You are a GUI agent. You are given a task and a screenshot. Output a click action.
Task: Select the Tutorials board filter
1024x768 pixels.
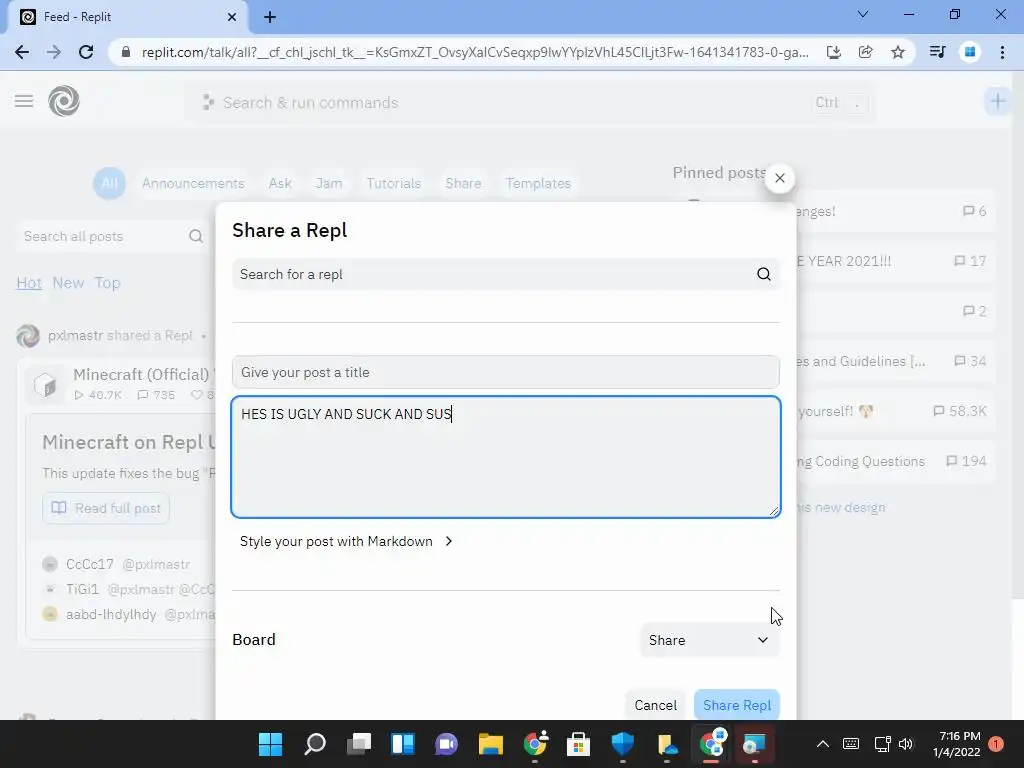393,184
